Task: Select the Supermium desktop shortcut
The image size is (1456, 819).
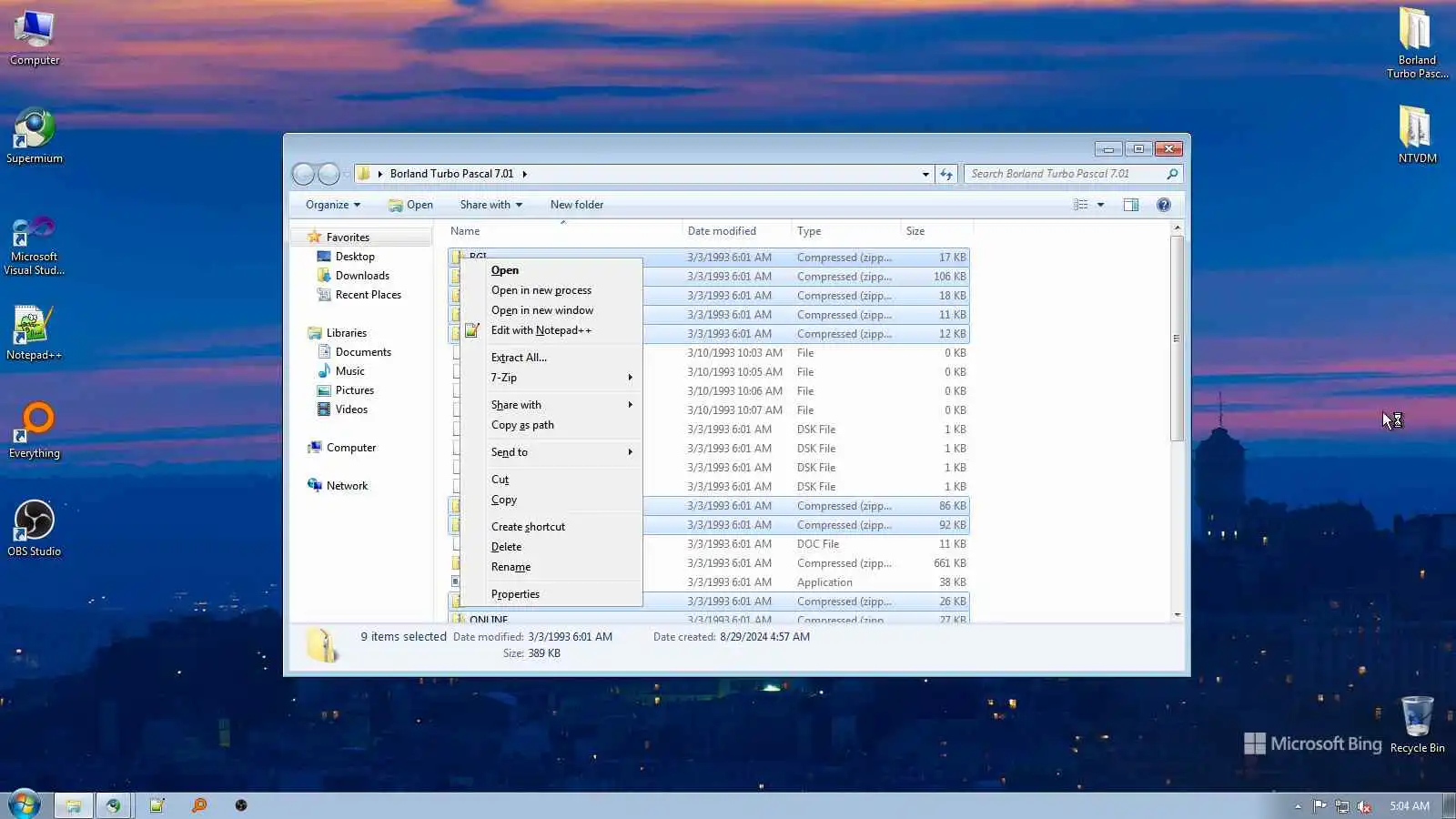Action: [35, 136]
